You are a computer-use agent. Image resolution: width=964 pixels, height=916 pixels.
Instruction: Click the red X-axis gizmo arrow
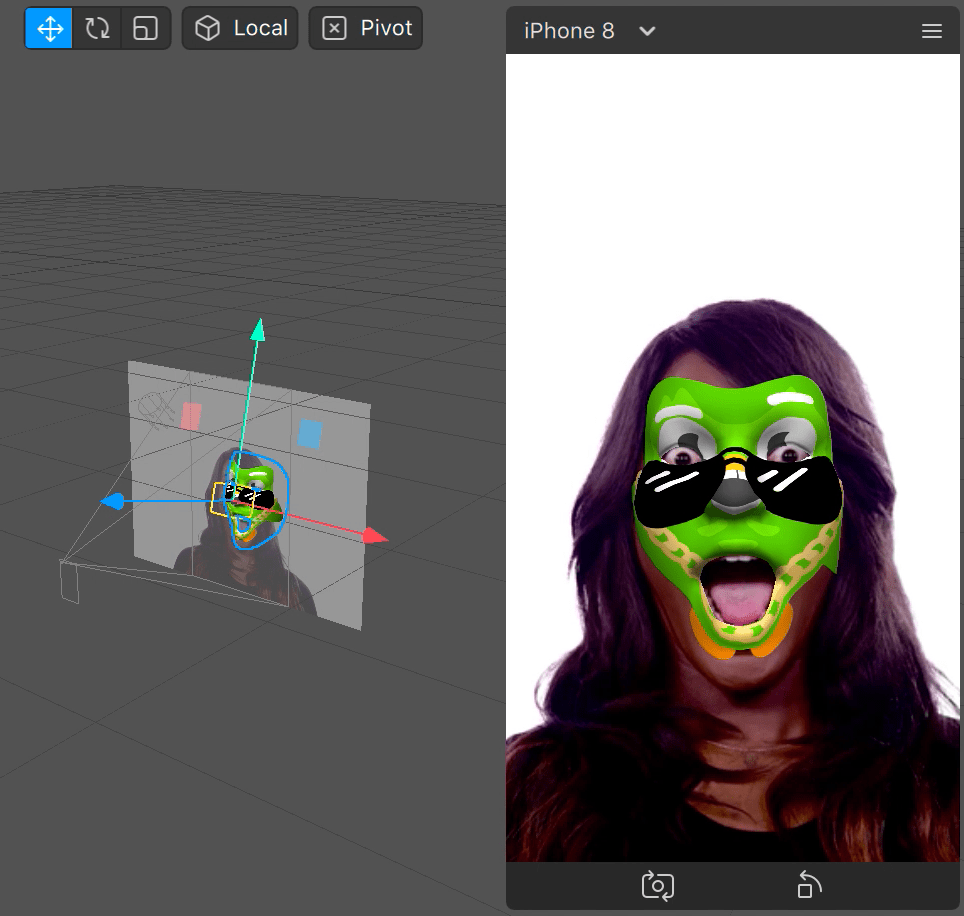pyautogui.click(x=375, y=537)
